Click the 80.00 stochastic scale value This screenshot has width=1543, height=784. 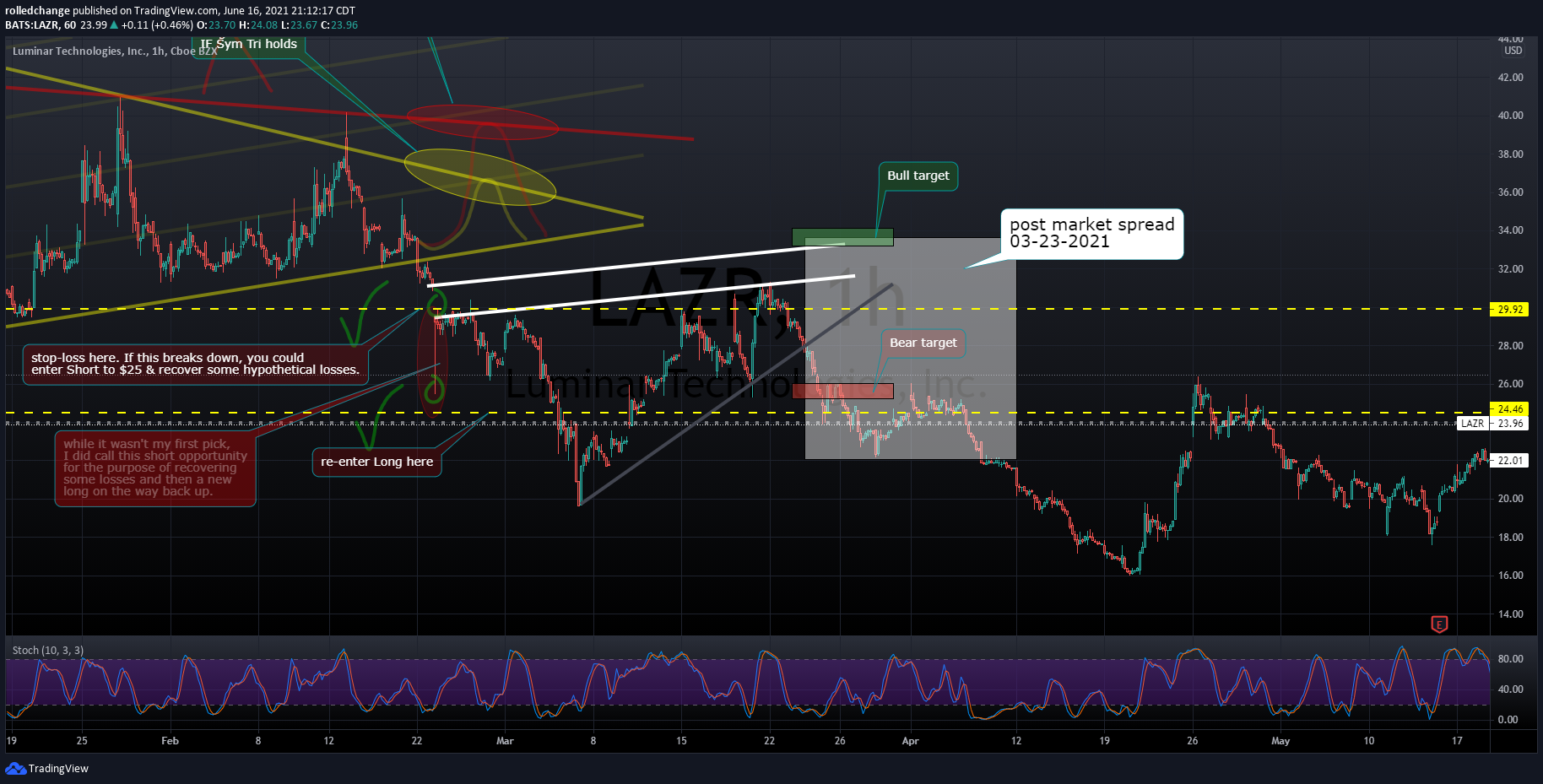pyautogui.click(x=1510, y=659)
